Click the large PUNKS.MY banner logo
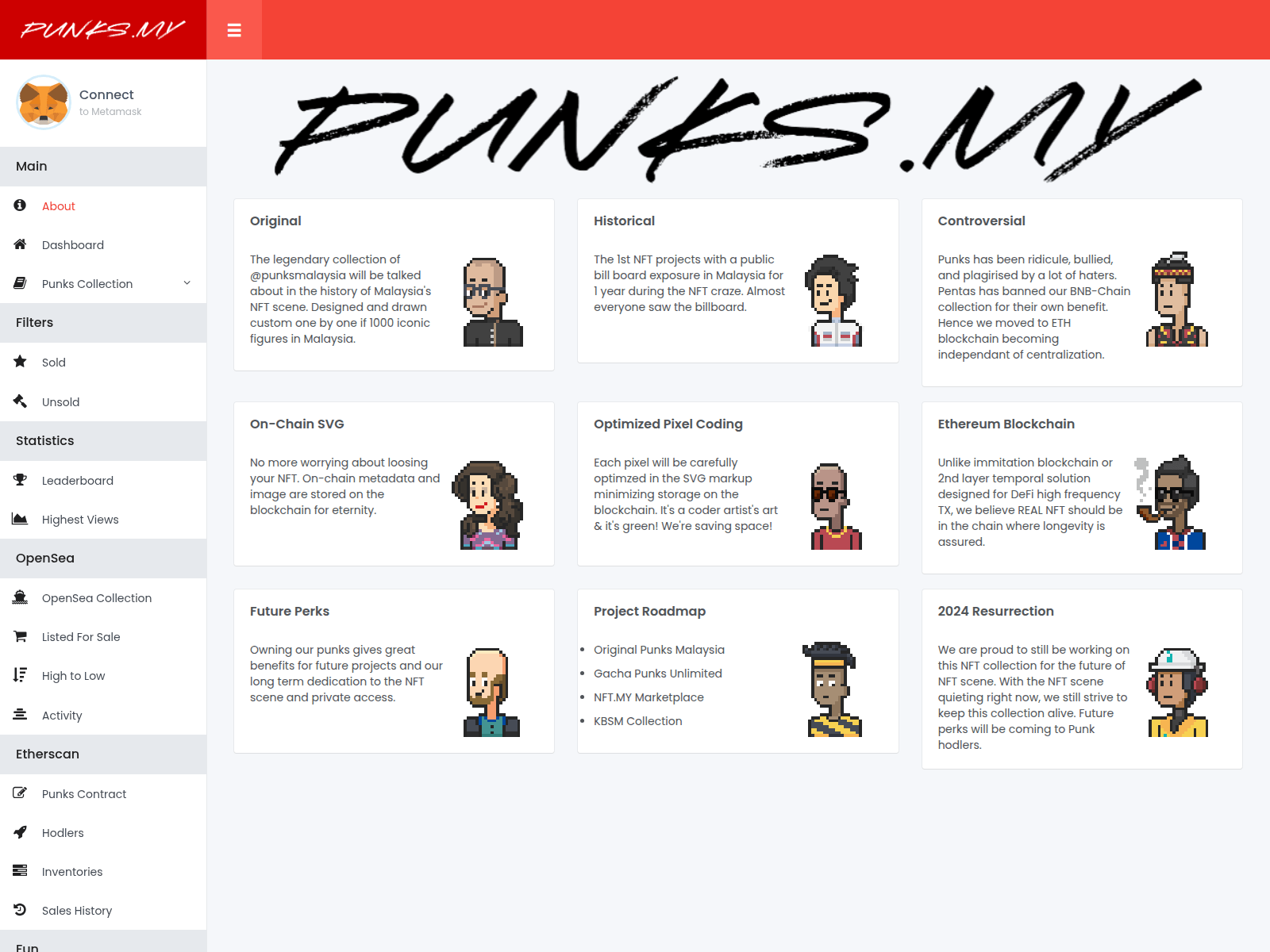 point(737,129)
